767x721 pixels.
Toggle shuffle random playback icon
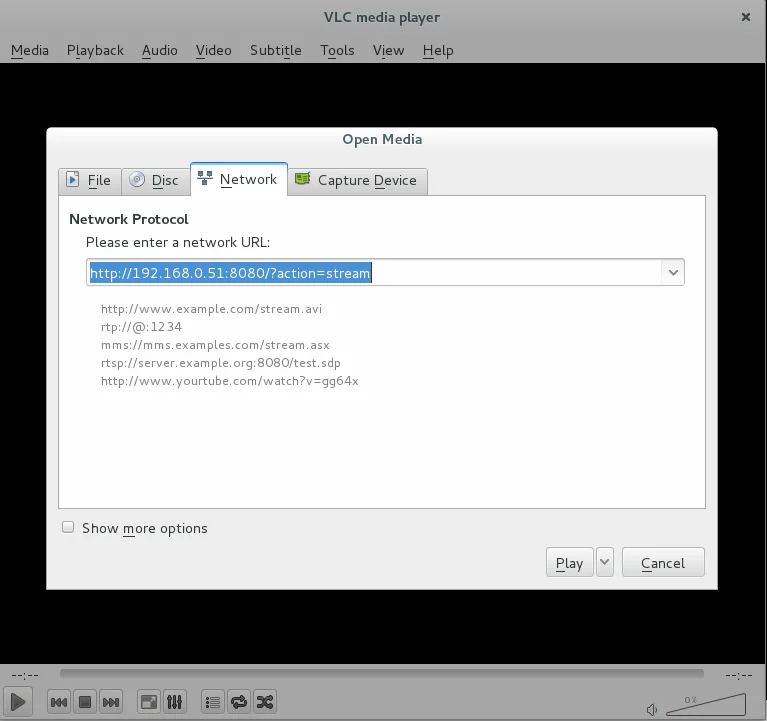coord(265,702)
